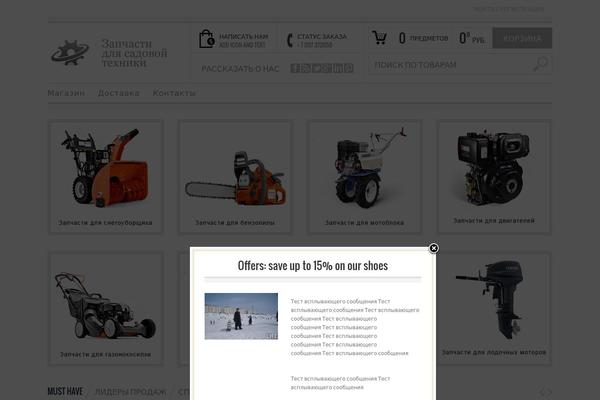Share on LinkedIn icon
Image resolution: width=600 pixels, height=400 pixels.
click(338, 68)
